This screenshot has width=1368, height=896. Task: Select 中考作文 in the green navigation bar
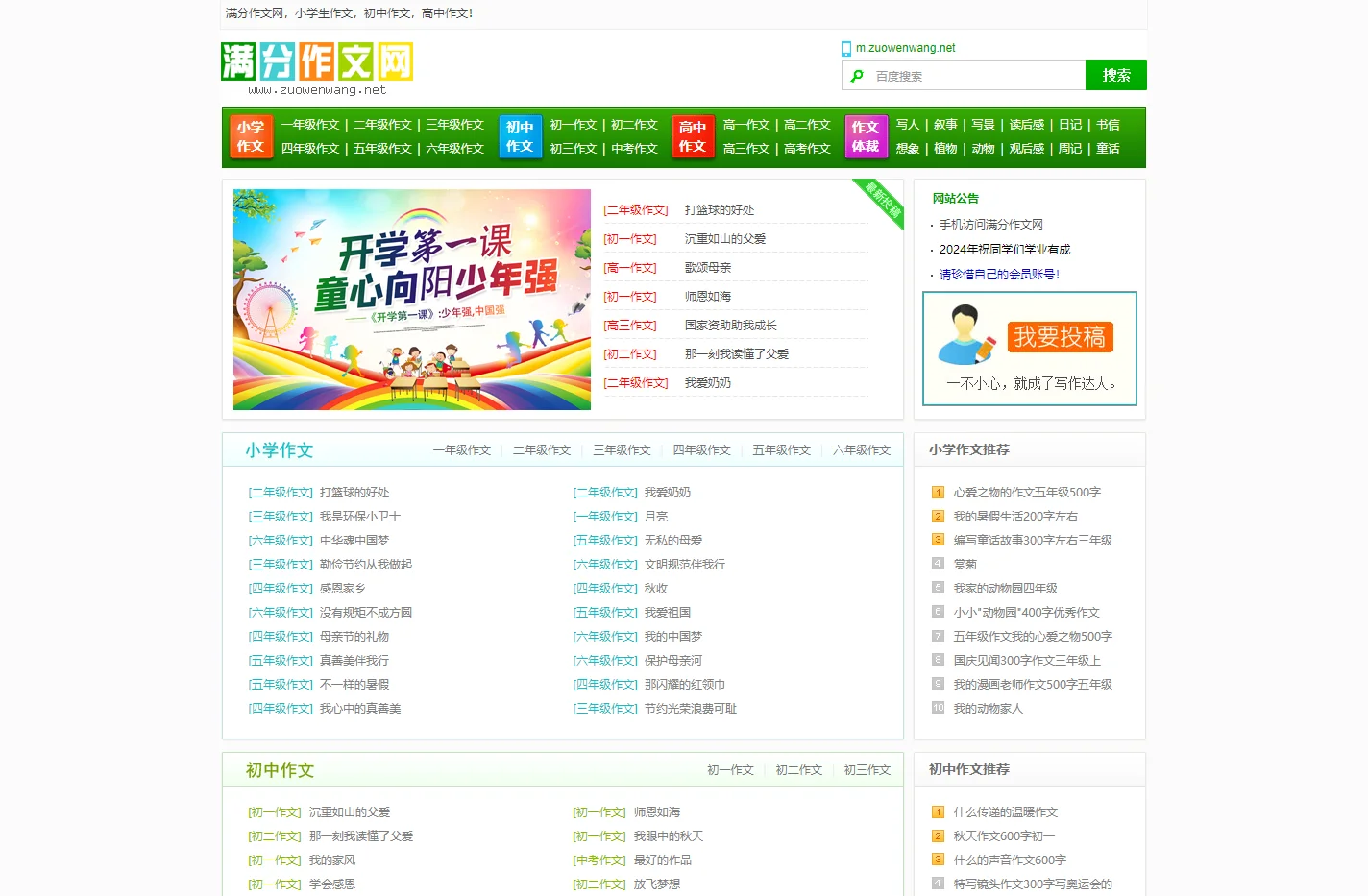click(x=634, y=149)
